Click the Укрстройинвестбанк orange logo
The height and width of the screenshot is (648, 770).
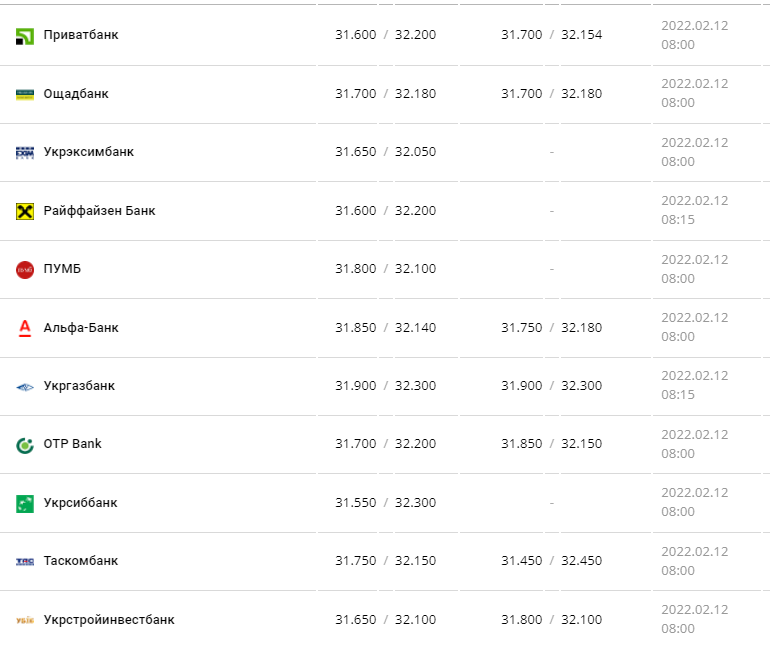point(25,620)
